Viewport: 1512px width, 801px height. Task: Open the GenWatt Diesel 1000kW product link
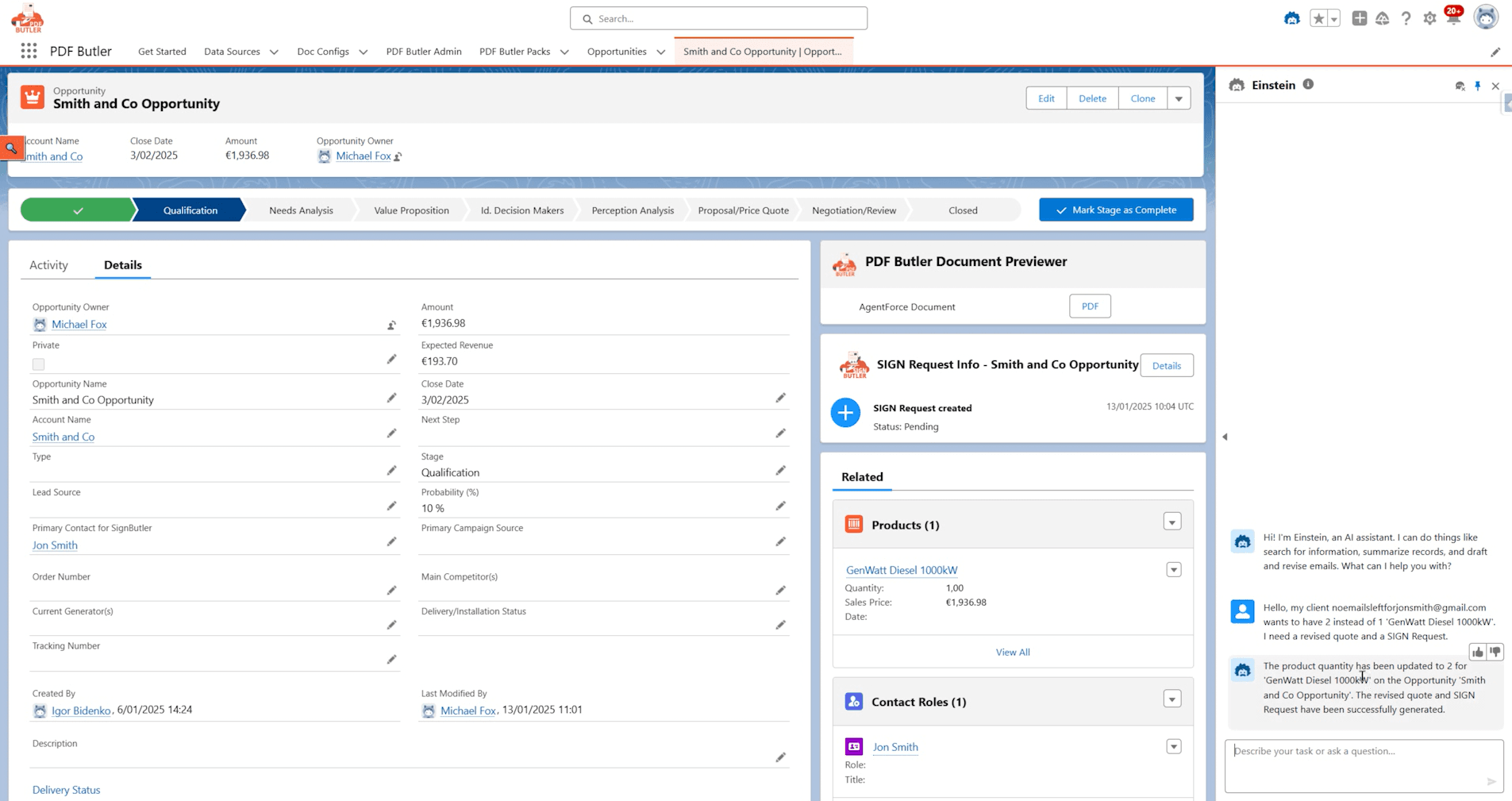coord(902,570)
